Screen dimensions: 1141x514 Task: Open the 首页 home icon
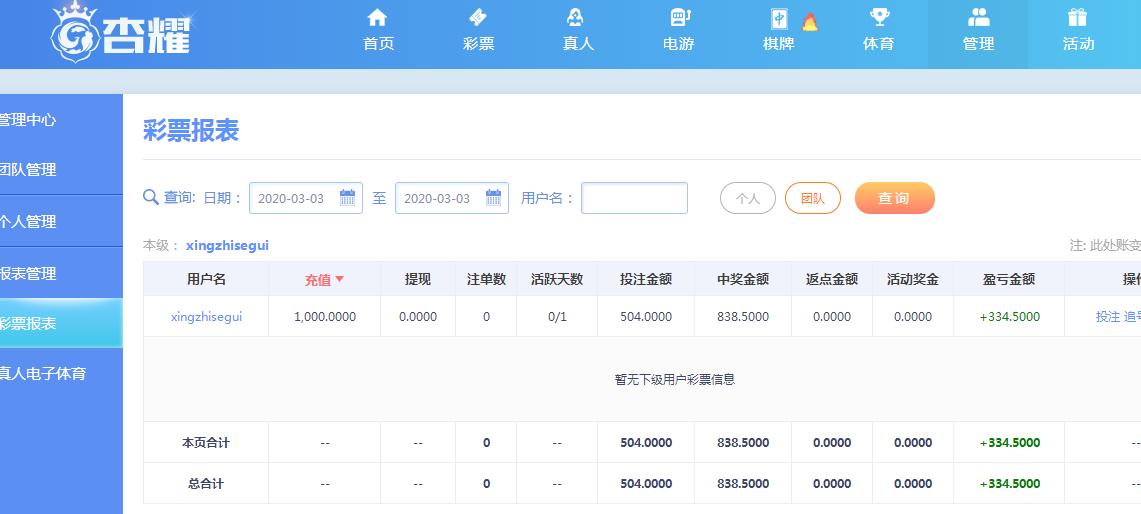coord(377,17)
